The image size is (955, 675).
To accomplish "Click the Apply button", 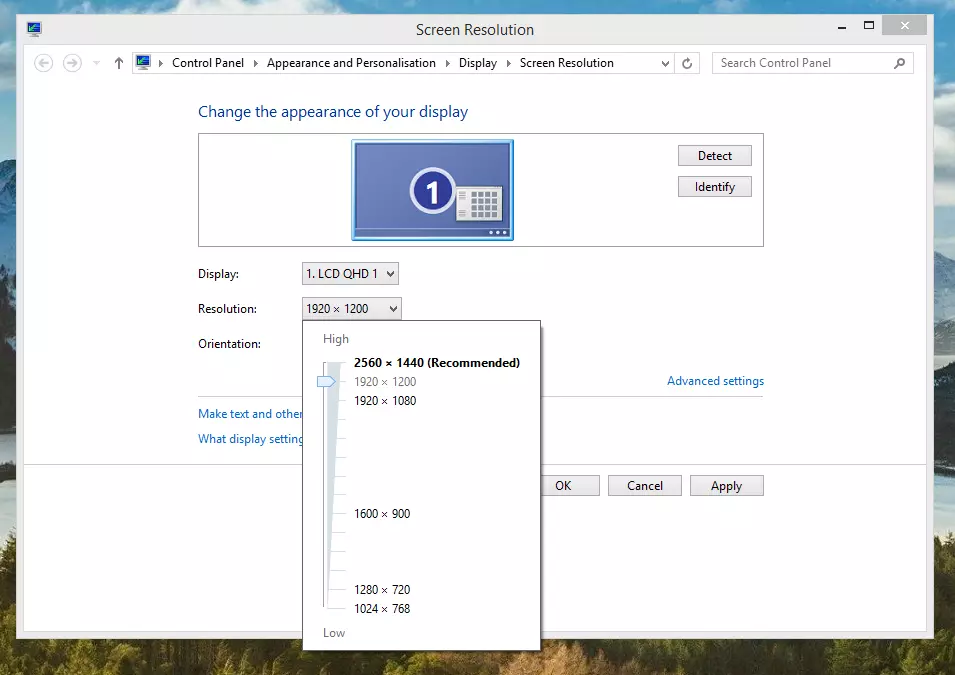I will [x=727, y=486].
